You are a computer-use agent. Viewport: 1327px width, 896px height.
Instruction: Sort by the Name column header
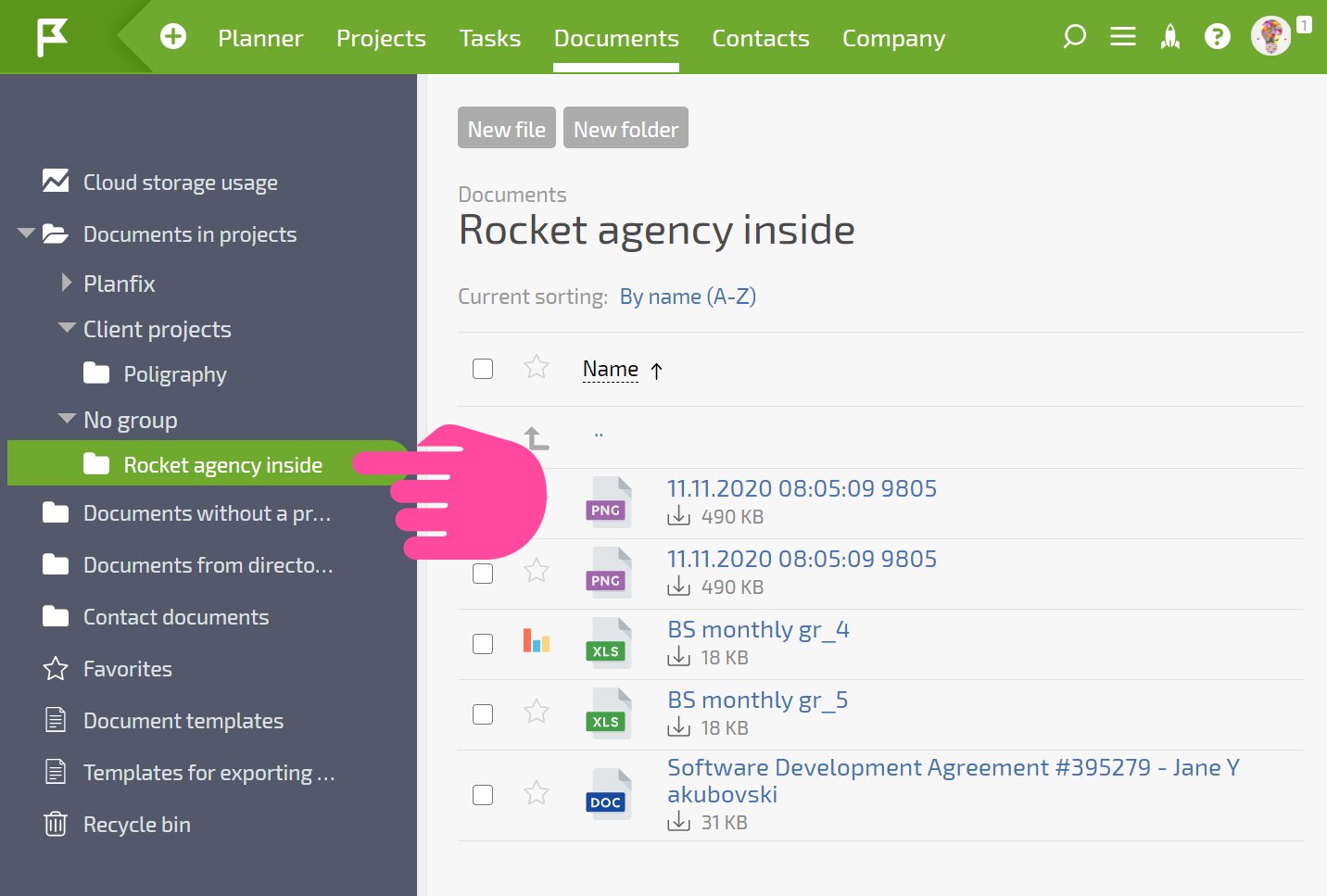click(611, 369)
